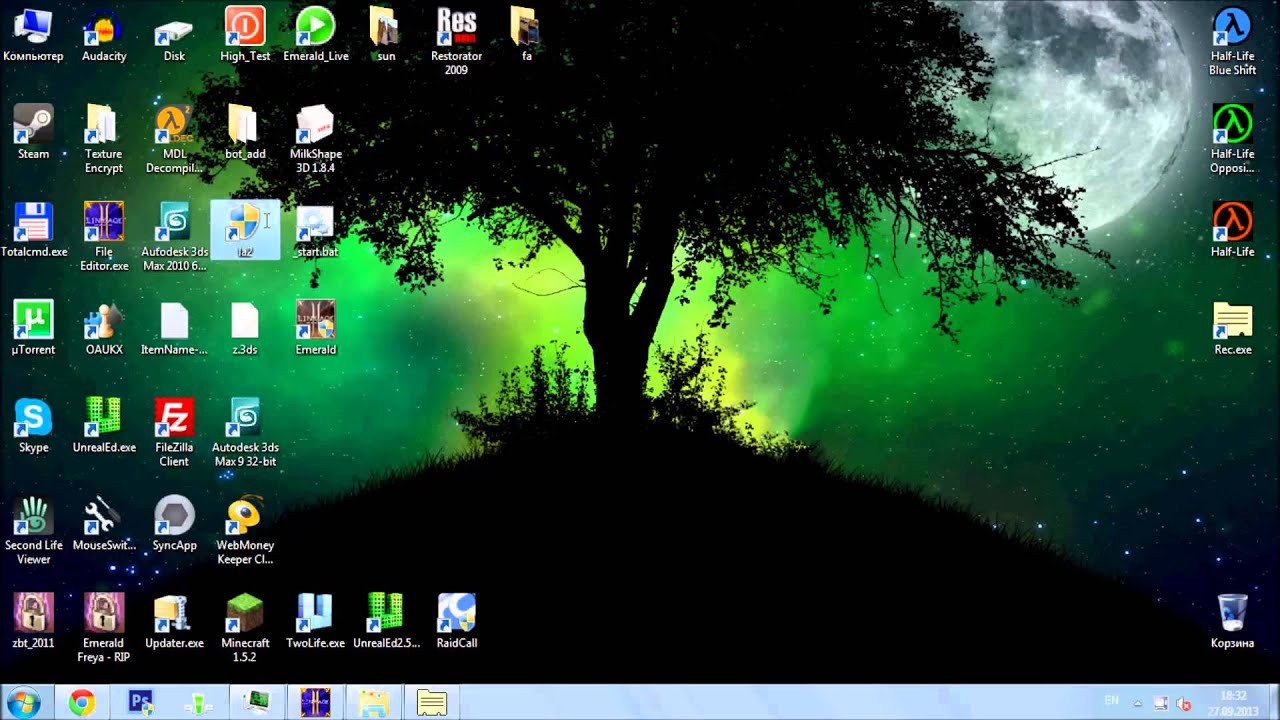Select the Totalcmd.exe floppy icon

[33, 230]
